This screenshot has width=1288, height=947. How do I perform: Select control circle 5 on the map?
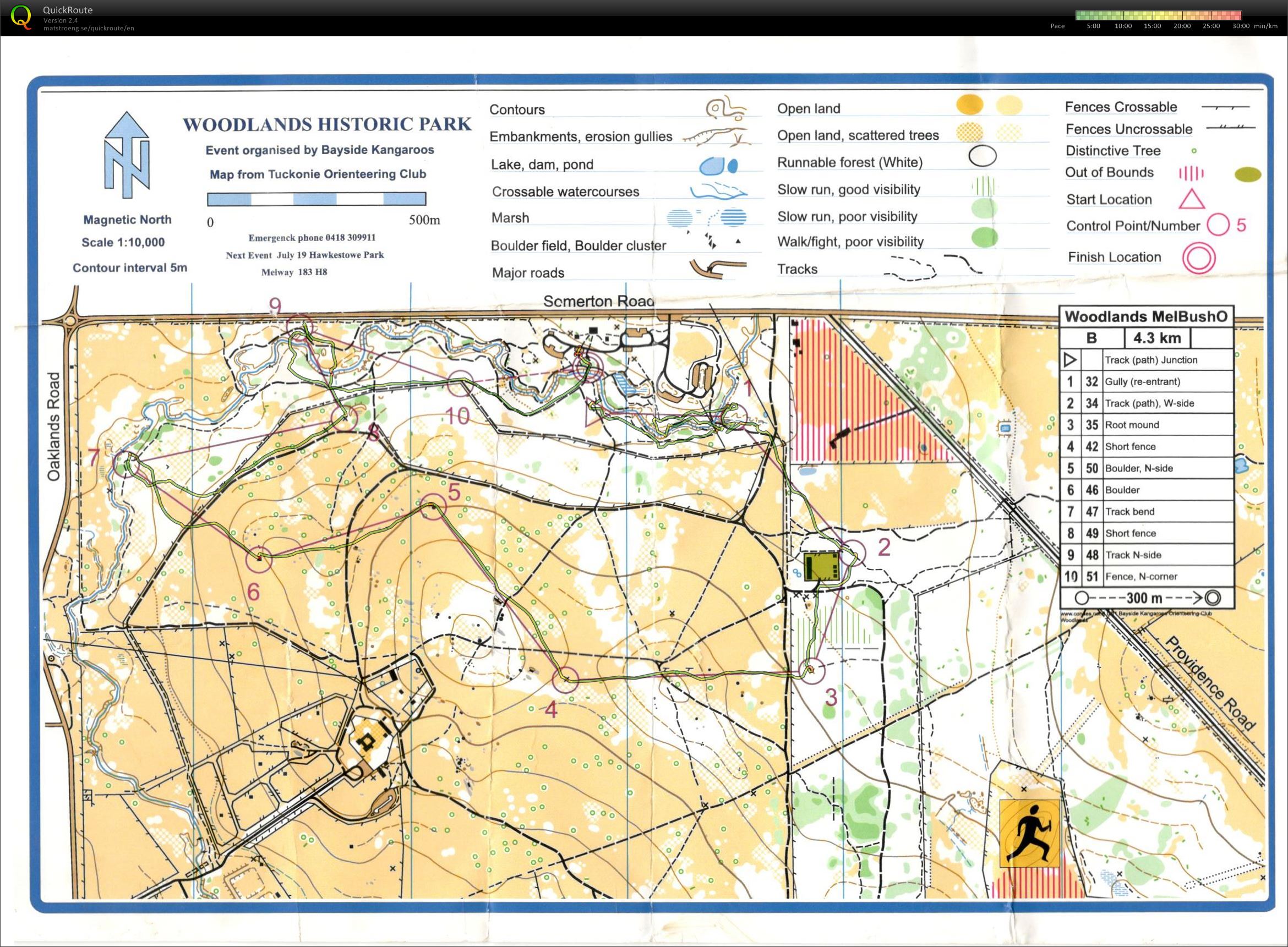[x=433, y=506]
